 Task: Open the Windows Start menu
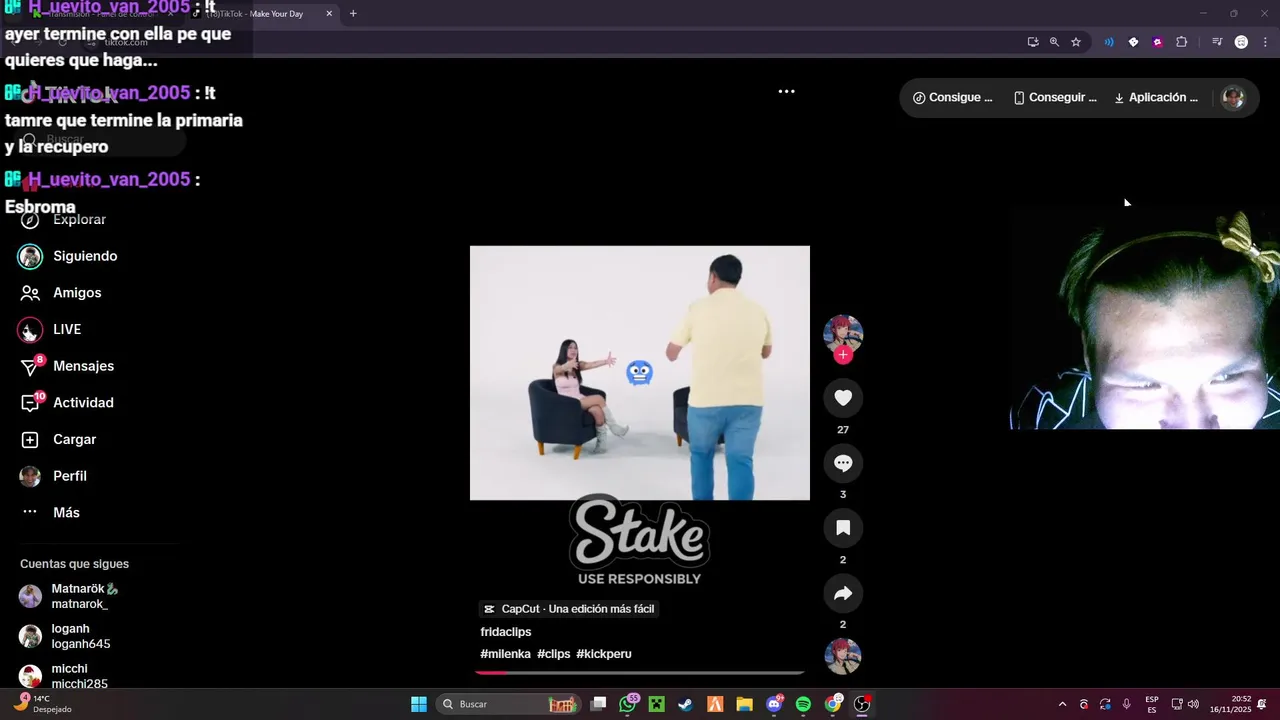(x=419, y=704)
